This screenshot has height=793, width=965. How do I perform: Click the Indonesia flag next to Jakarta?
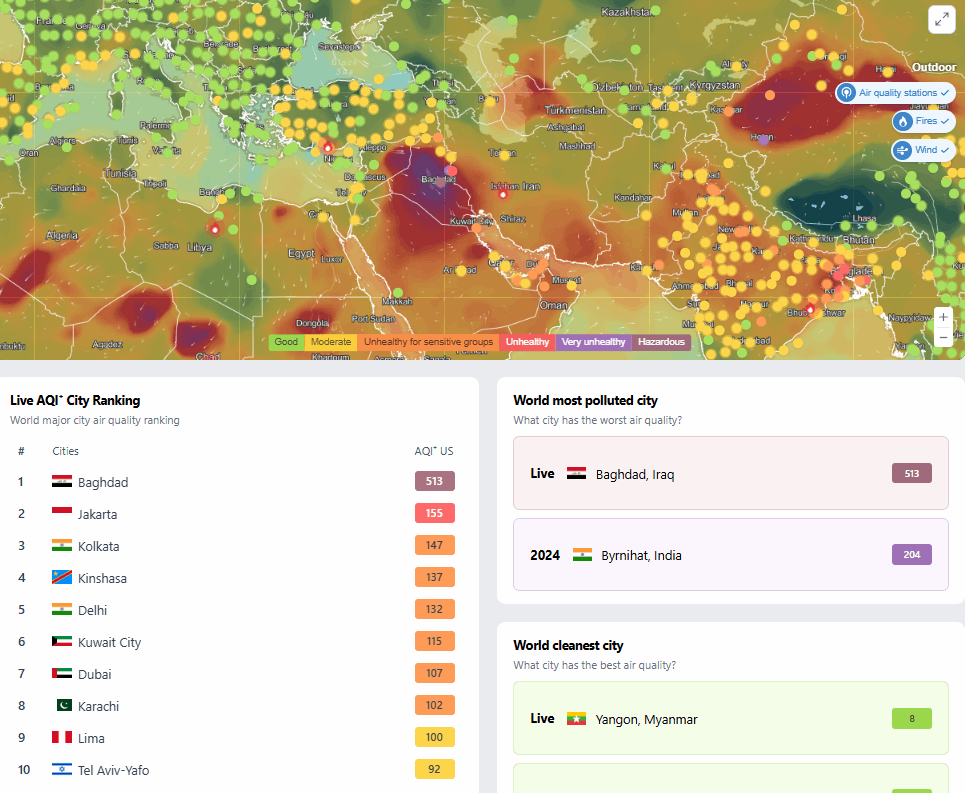pyautogui.click(x=62, y=514)
